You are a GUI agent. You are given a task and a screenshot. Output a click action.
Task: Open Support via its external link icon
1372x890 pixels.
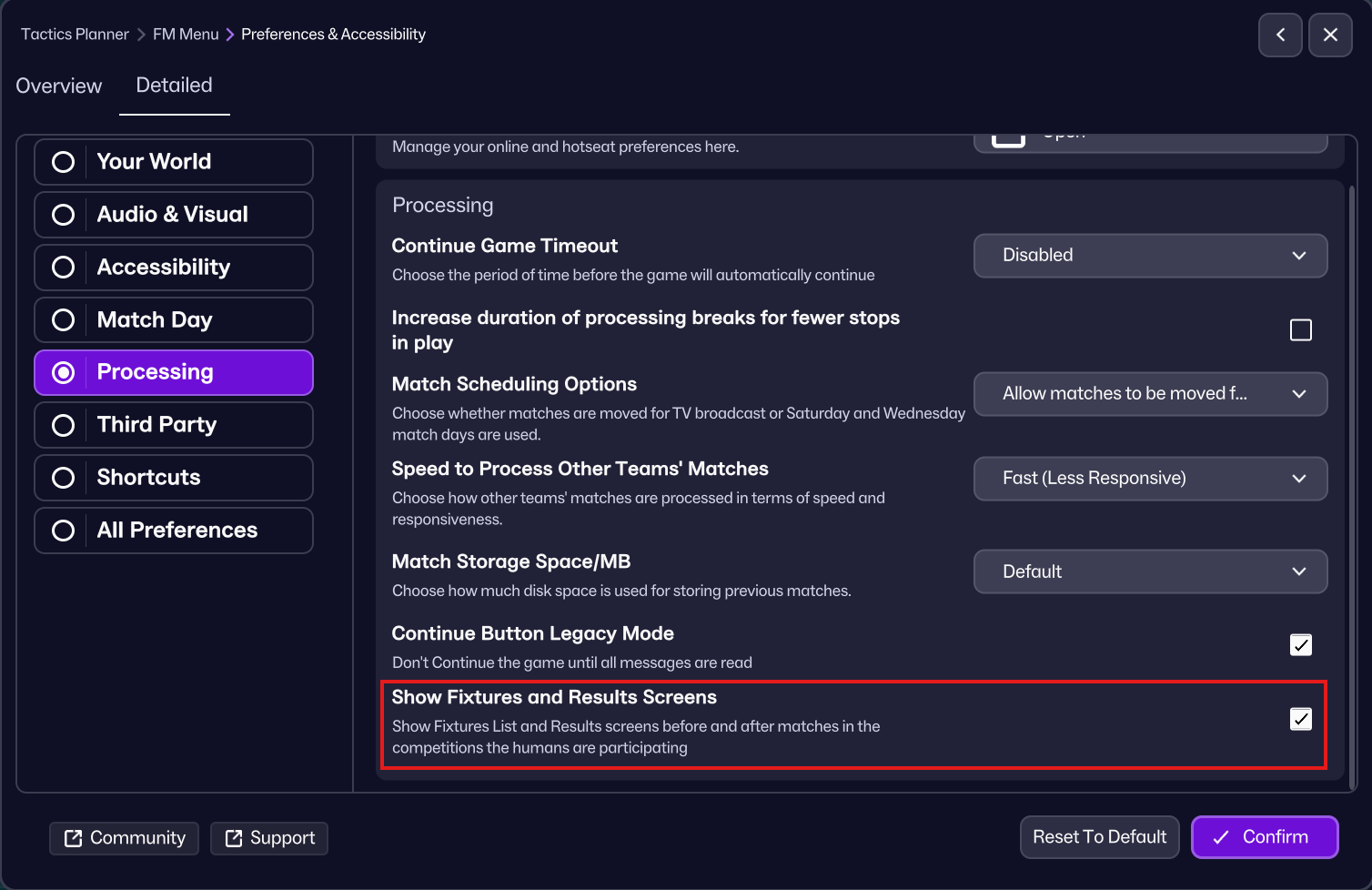[x=234, y=838]
